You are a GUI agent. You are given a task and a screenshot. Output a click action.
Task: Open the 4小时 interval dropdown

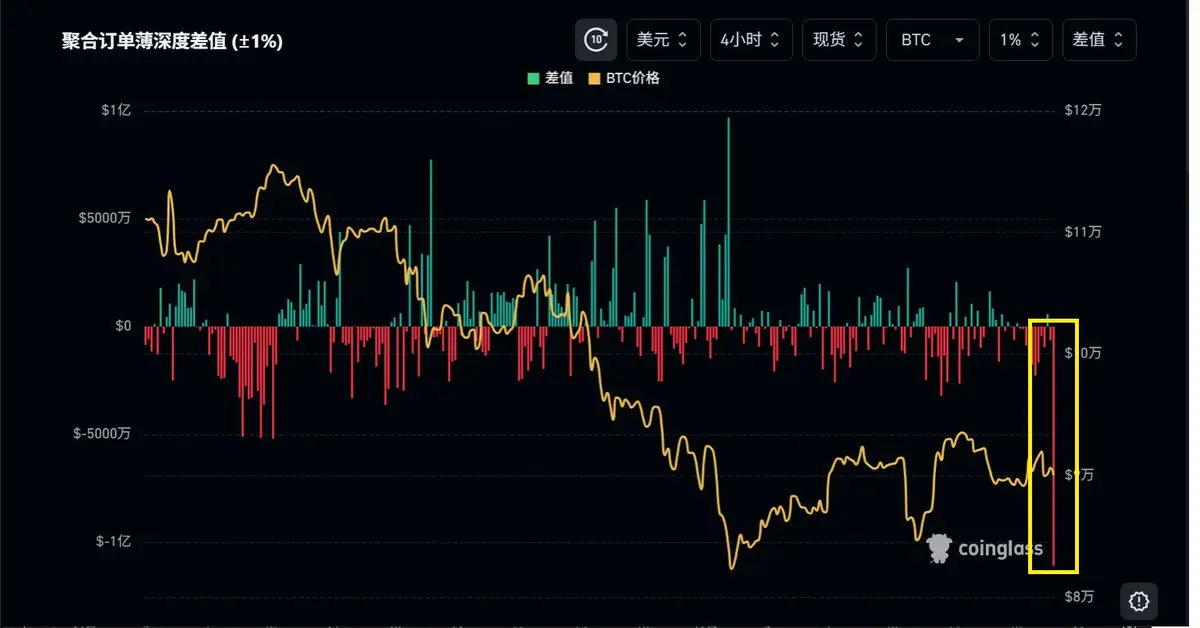coord(751,40)
